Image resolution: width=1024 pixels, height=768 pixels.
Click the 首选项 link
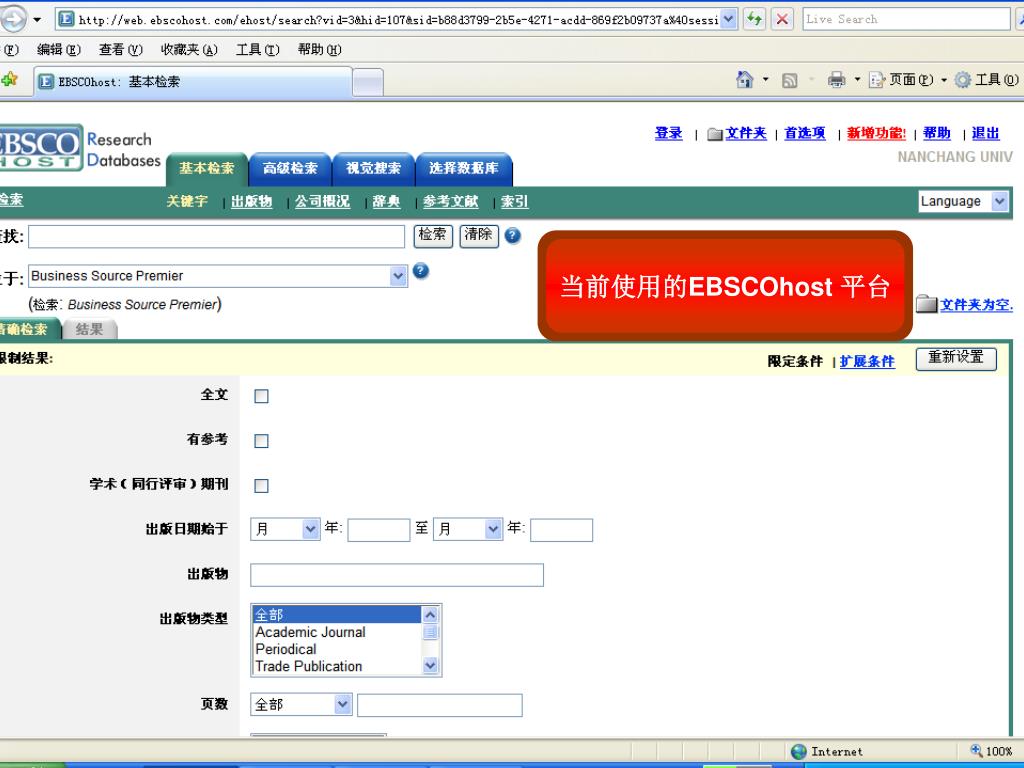click(x=805, y=133)
